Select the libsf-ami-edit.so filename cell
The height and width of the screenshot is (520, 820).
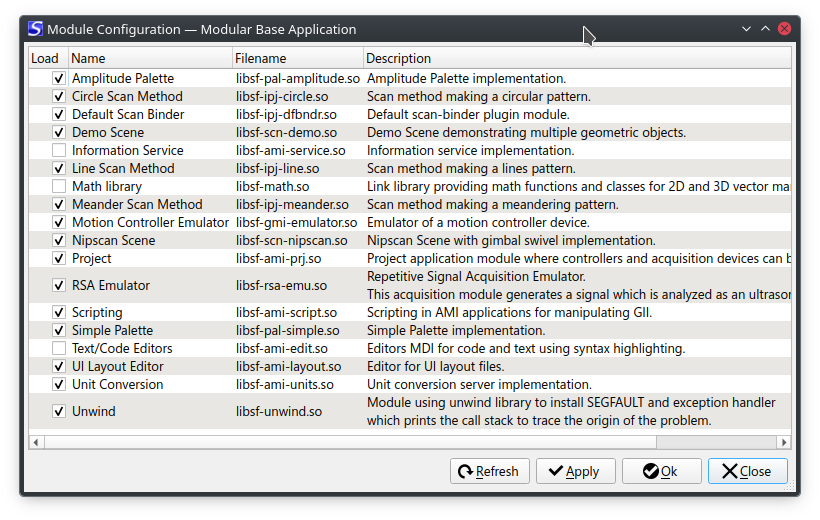pos(298,348)
